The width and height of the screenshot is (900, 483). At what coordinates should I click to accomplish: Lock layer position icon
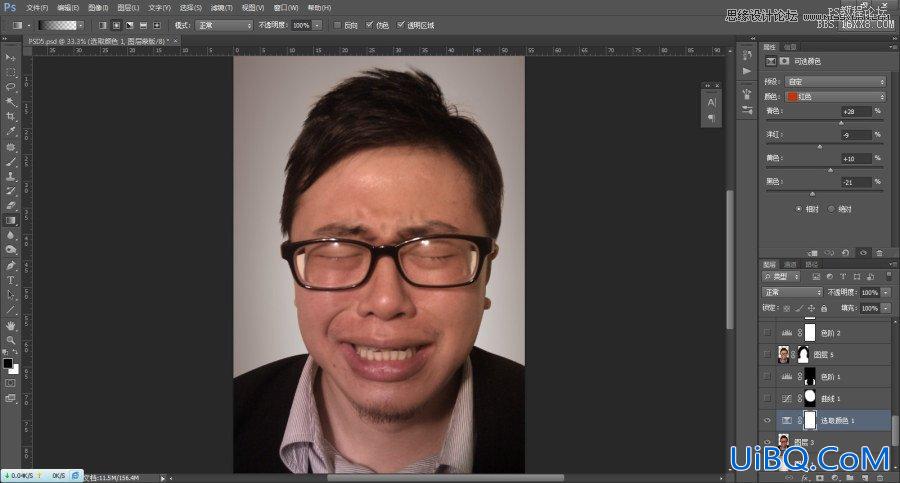(x=812, y=308)
